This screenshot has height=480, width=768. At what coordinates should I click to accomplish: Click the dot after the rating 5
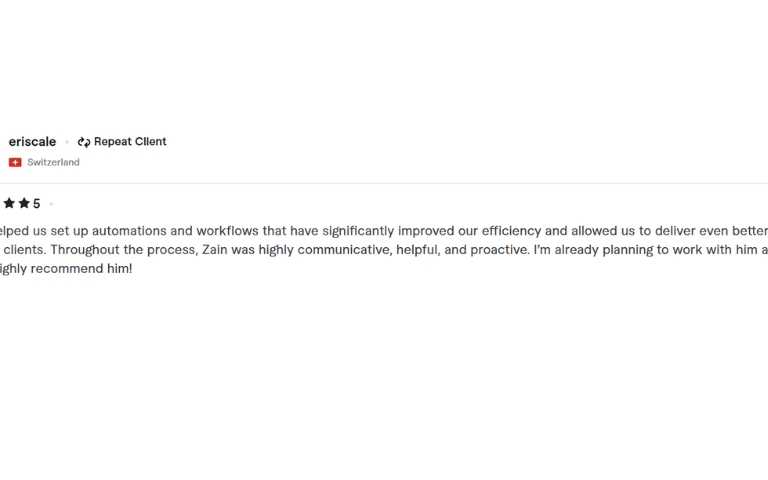[51, 204]
